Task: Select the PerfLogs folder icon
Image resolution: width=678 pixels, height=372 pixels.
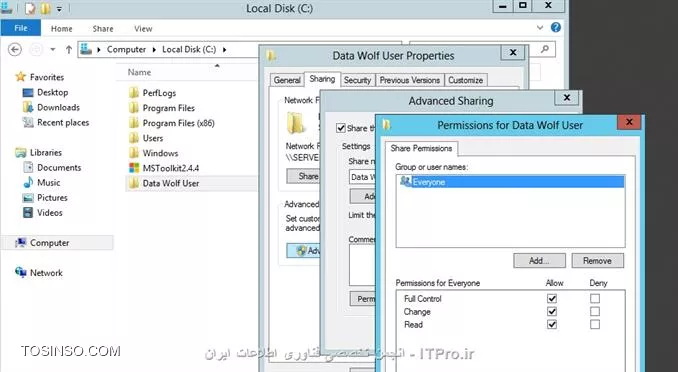Action: [134, 93]
